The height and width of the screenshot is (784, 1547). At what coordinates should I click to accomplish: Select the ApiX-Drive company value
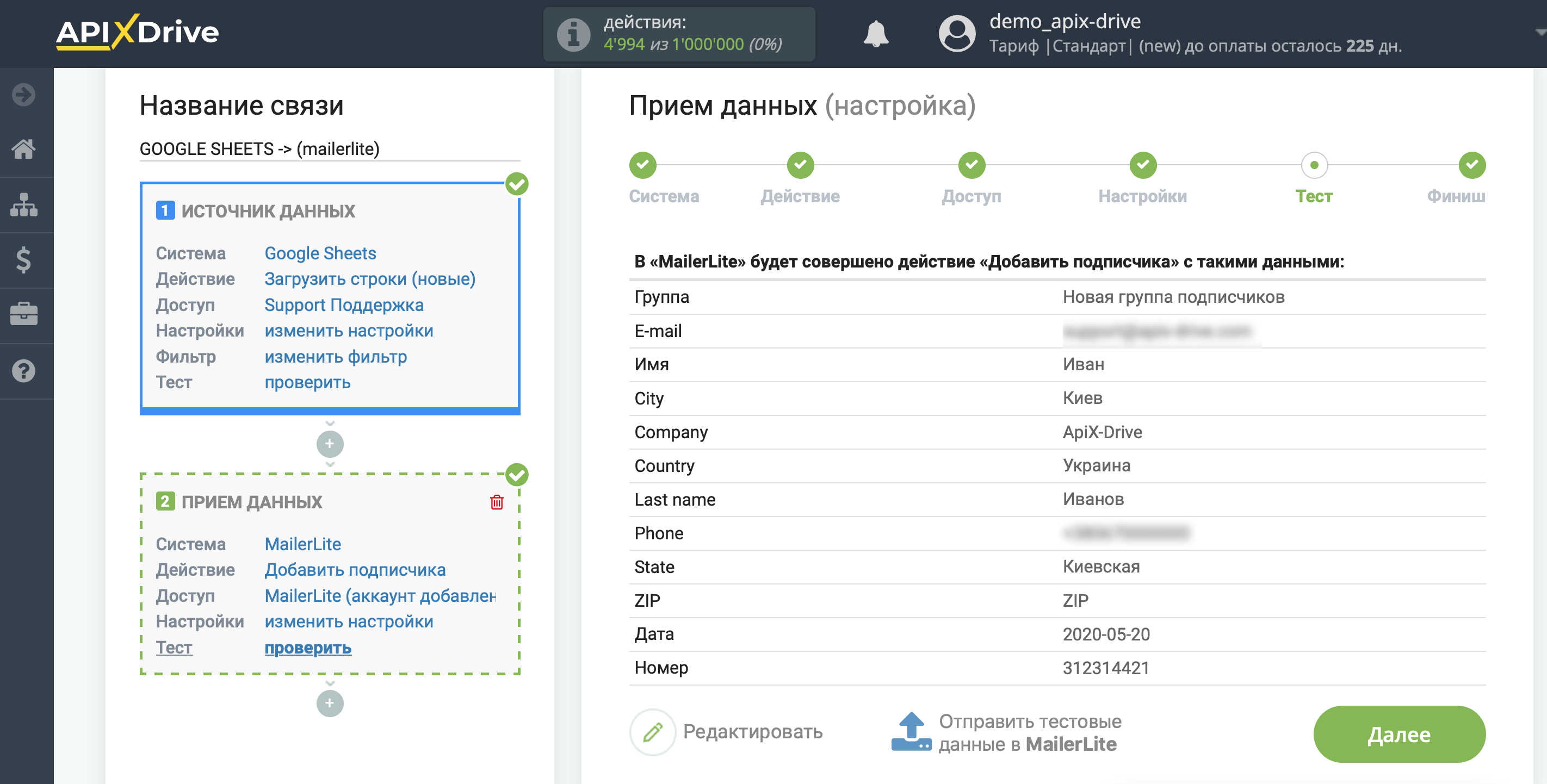coord(1102,432)
